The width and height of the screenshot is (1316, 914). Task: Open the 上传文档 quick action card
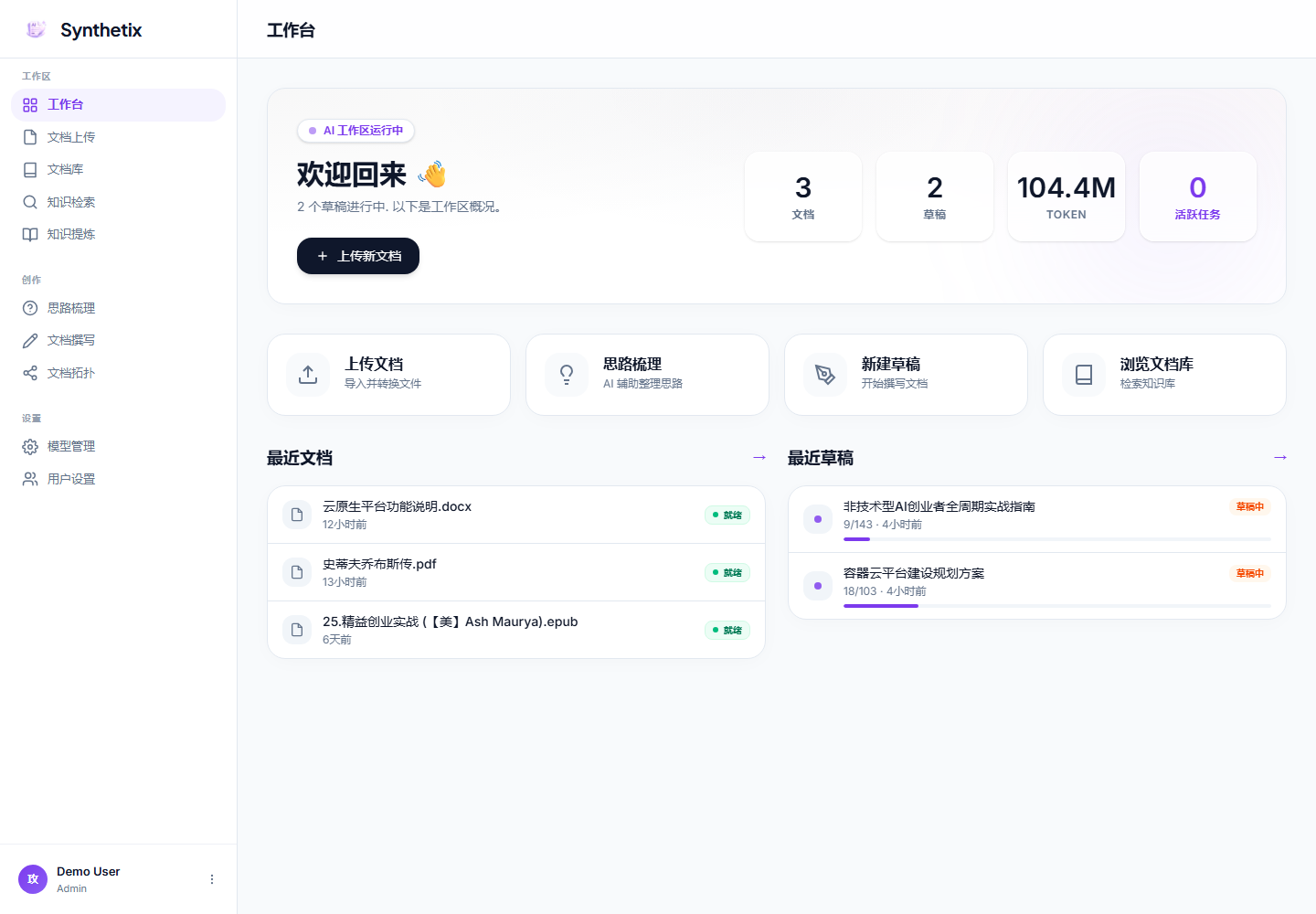(388, 375)
